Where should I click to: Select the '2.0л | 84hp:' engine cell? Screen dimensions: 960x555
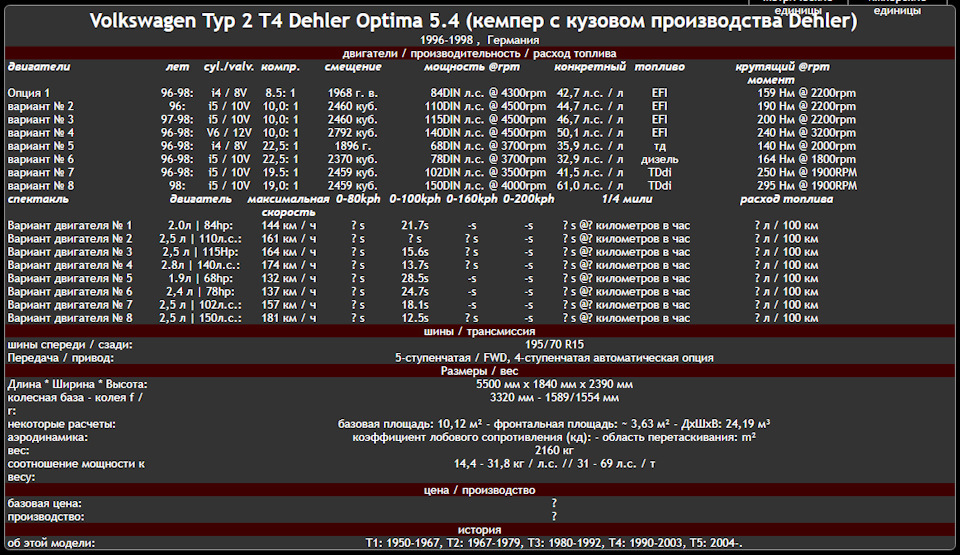coord(200,225)
